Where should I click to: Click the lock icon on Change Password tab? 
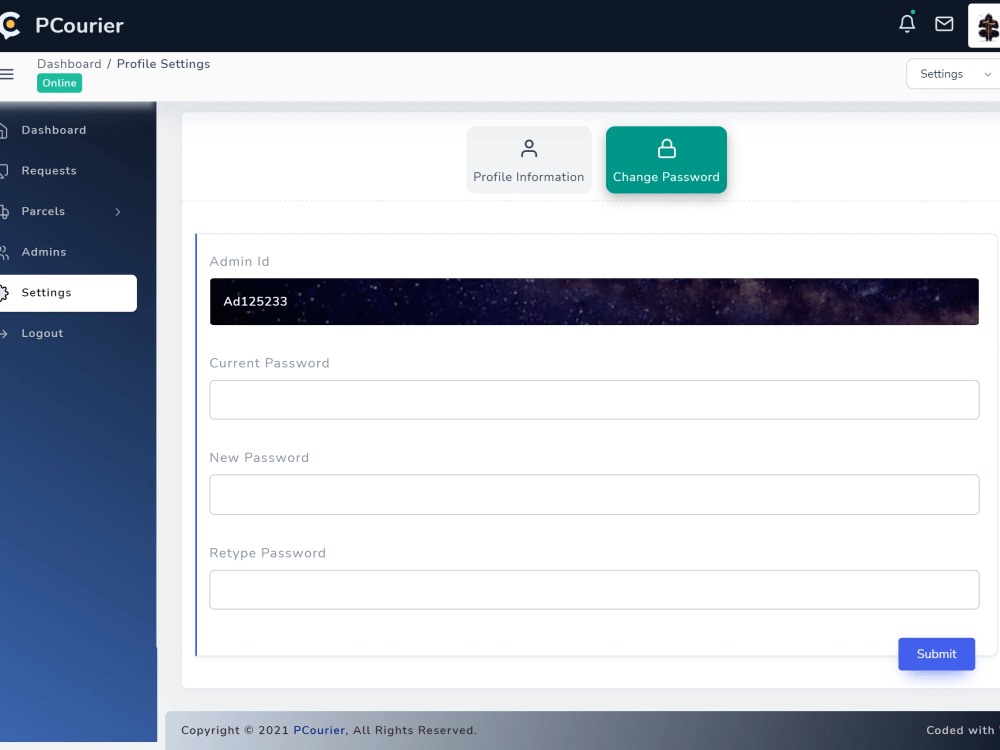(666, 149)
